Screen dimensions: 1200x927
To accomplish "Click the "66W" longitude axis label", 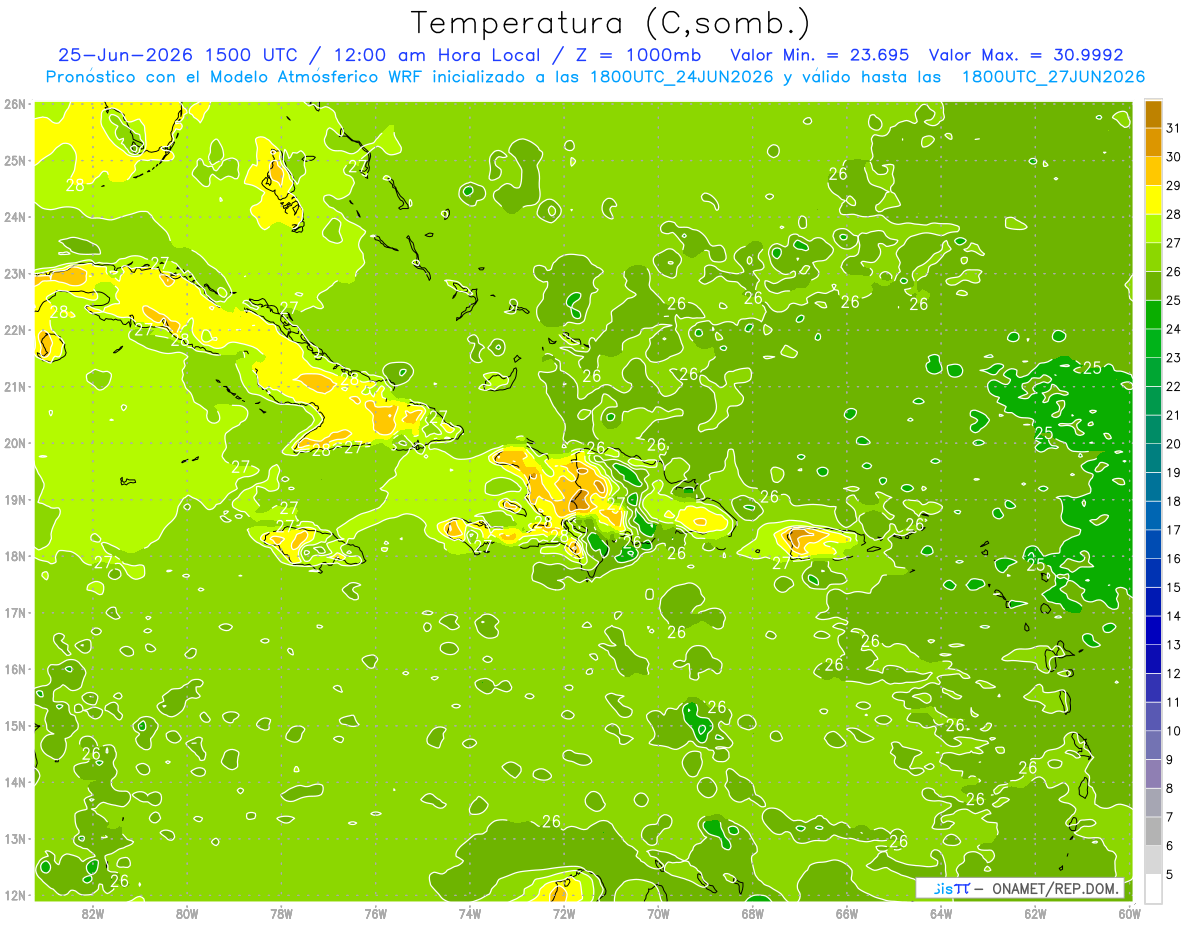I will point(847,913).
